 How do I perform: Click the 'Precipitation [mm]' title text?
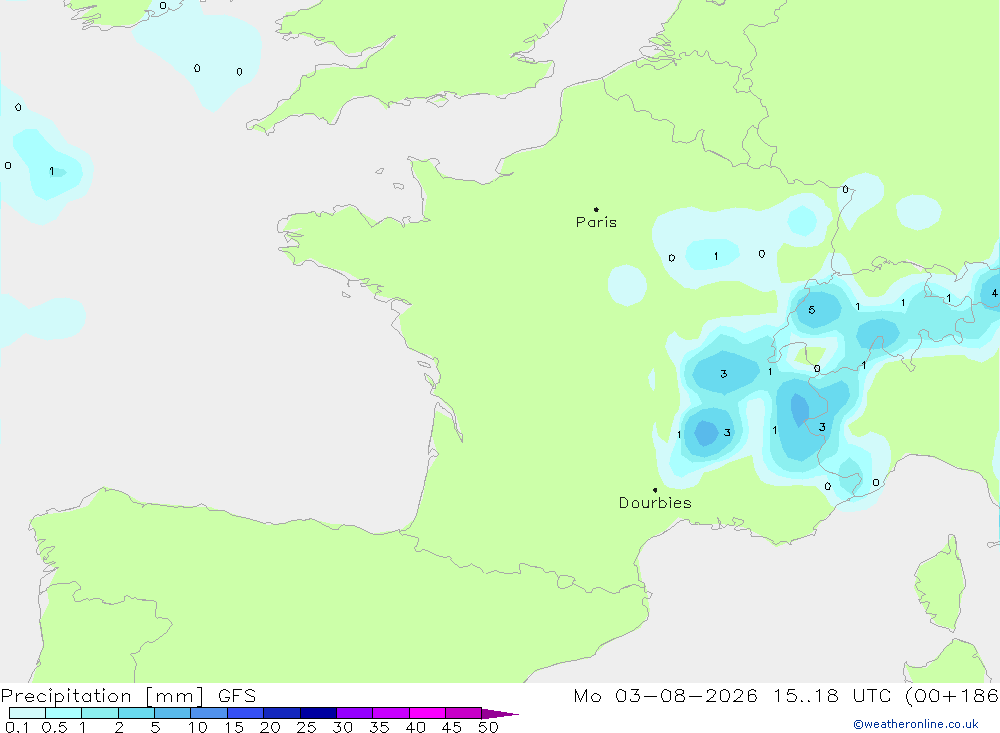click(x=102, y=696)
